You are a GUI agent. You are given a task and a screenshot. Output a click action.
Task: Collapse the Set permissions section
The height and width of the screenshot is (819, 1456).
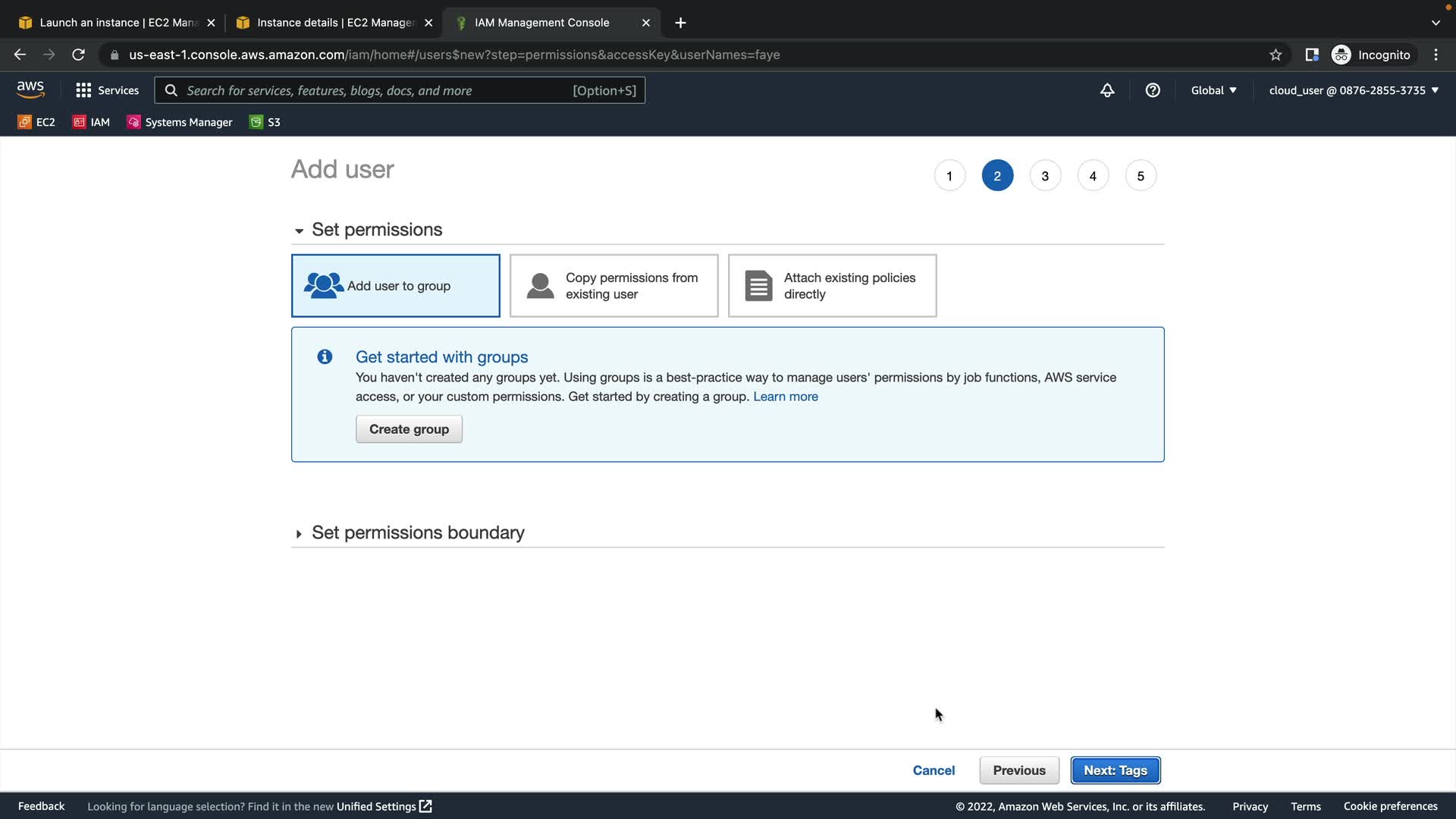(x=299, y=231)
